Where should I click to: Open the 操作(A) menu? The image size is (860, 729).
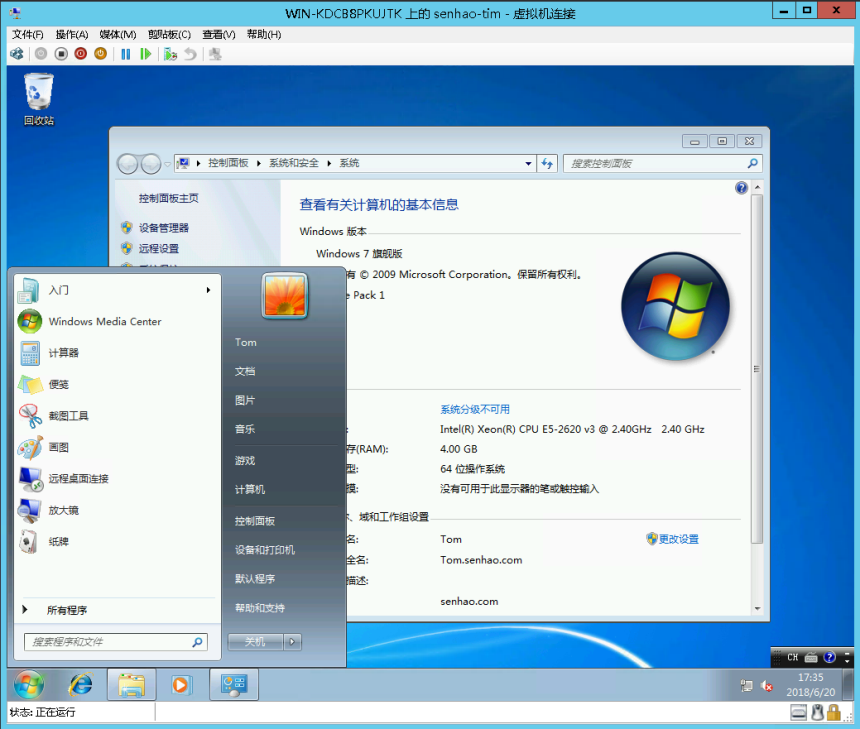pyautogui.click(x=72, y=35)
